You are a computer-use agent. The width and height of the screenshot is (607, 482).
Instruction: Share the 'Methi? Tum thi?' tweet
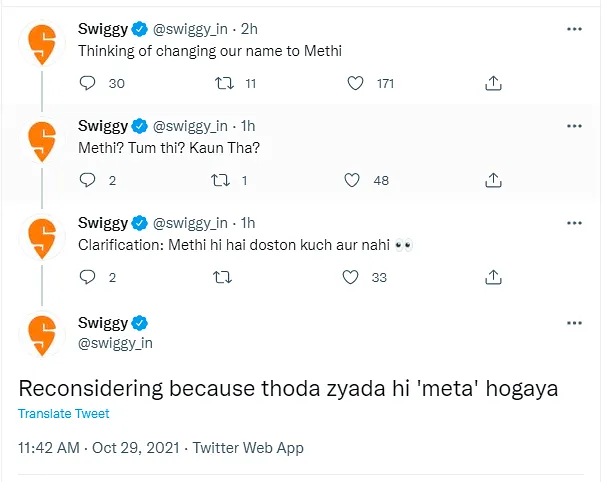(493, 180)
